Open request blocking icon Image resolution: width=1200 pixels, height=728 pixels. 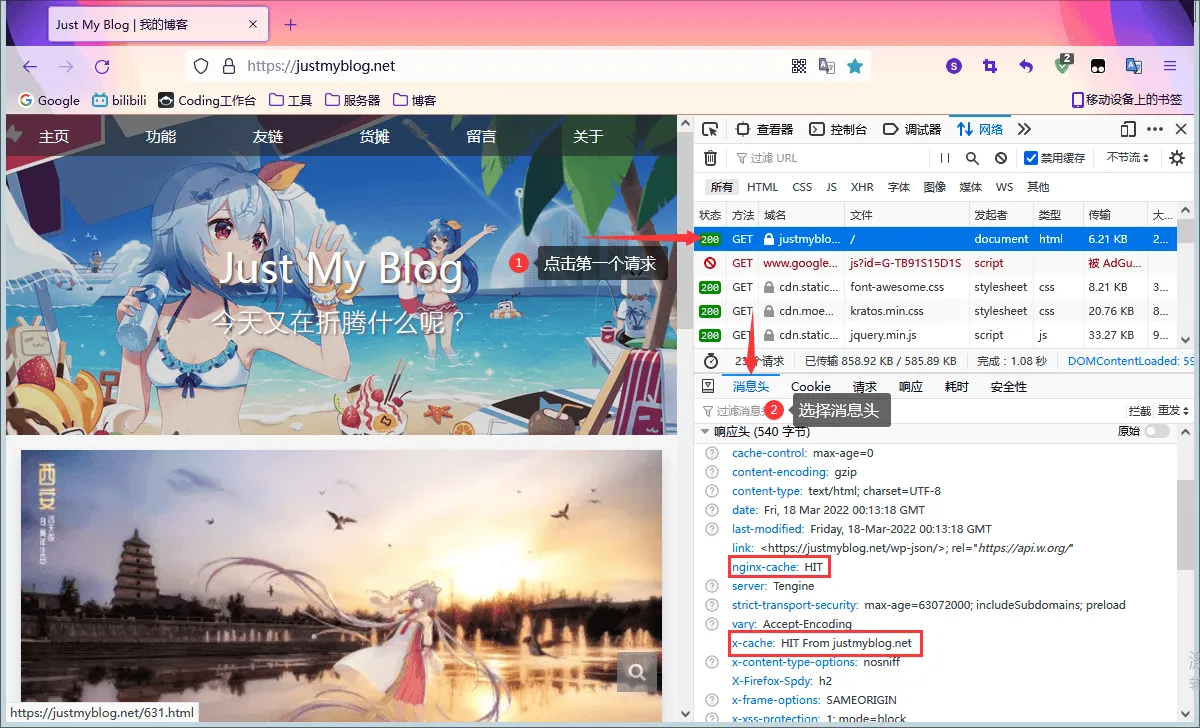click(x=1000, y=158)
